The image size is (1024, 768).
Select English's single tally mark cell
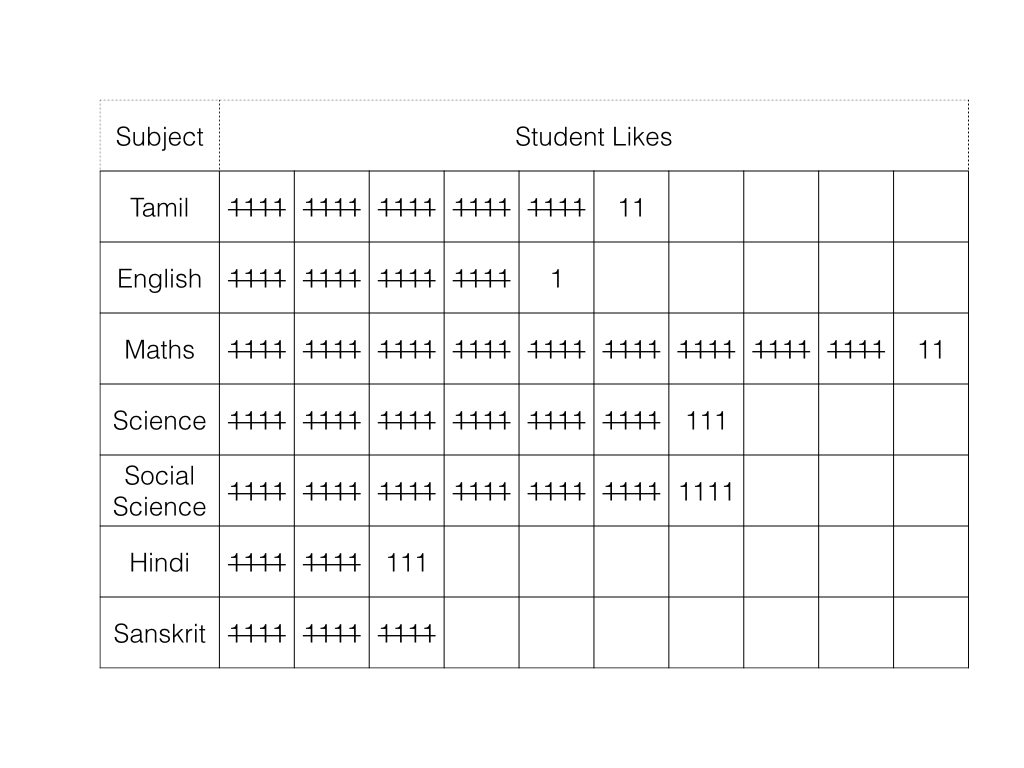pyautogui.click(x=556, y=278)
